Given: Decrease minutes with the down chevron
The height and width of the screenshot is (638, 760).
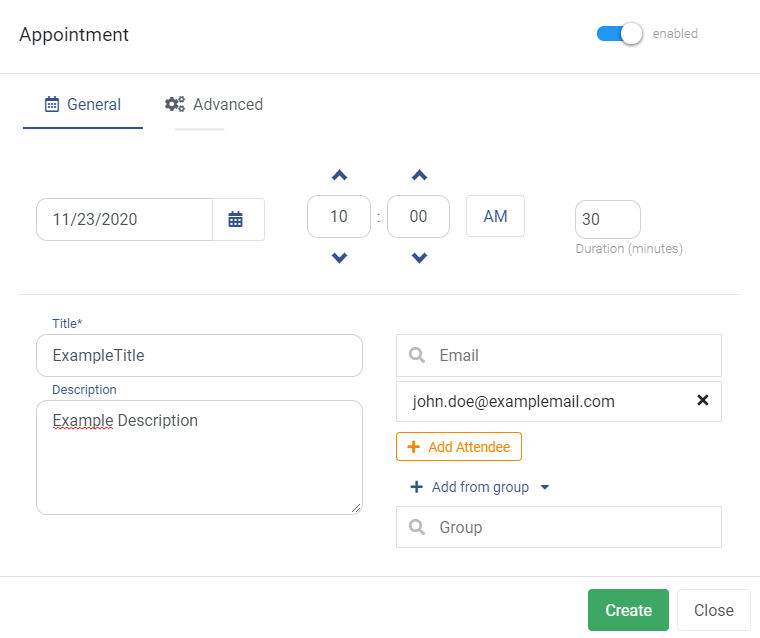Looking at the screenshot, I should [x=419, y=257].
